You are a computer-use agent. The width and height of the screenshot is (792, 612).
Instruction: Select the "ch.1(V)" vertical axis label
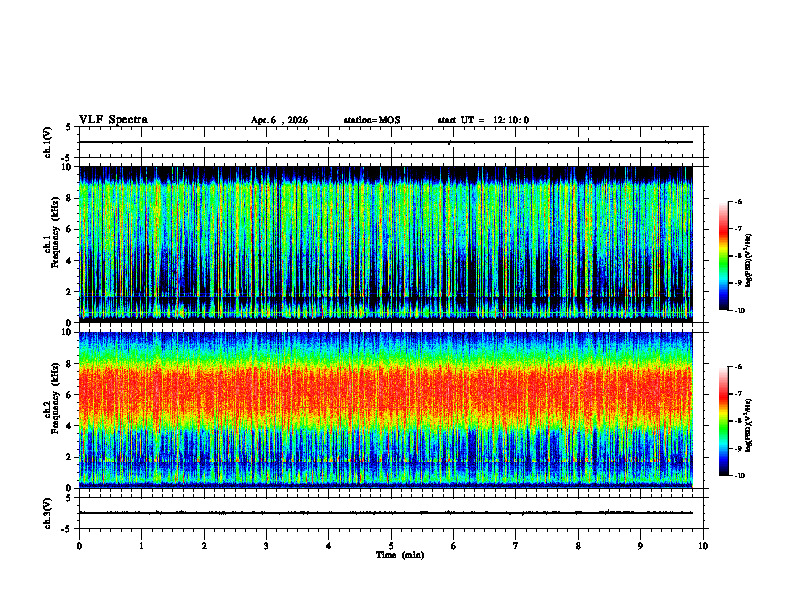point(48,142)
